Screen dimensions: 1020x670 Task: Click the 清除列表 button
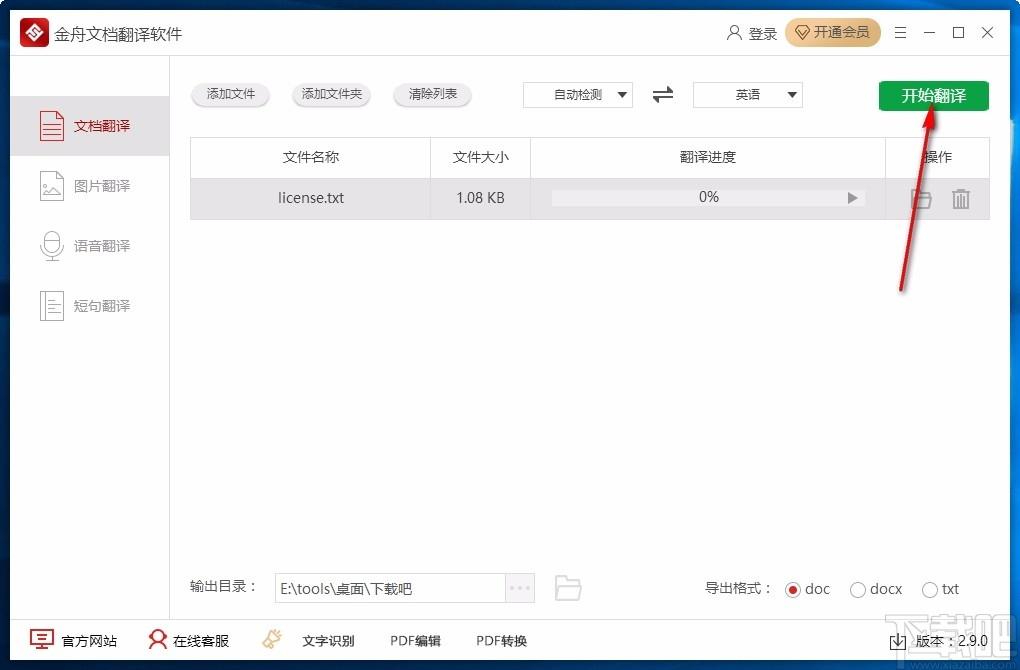click(433, 94)
